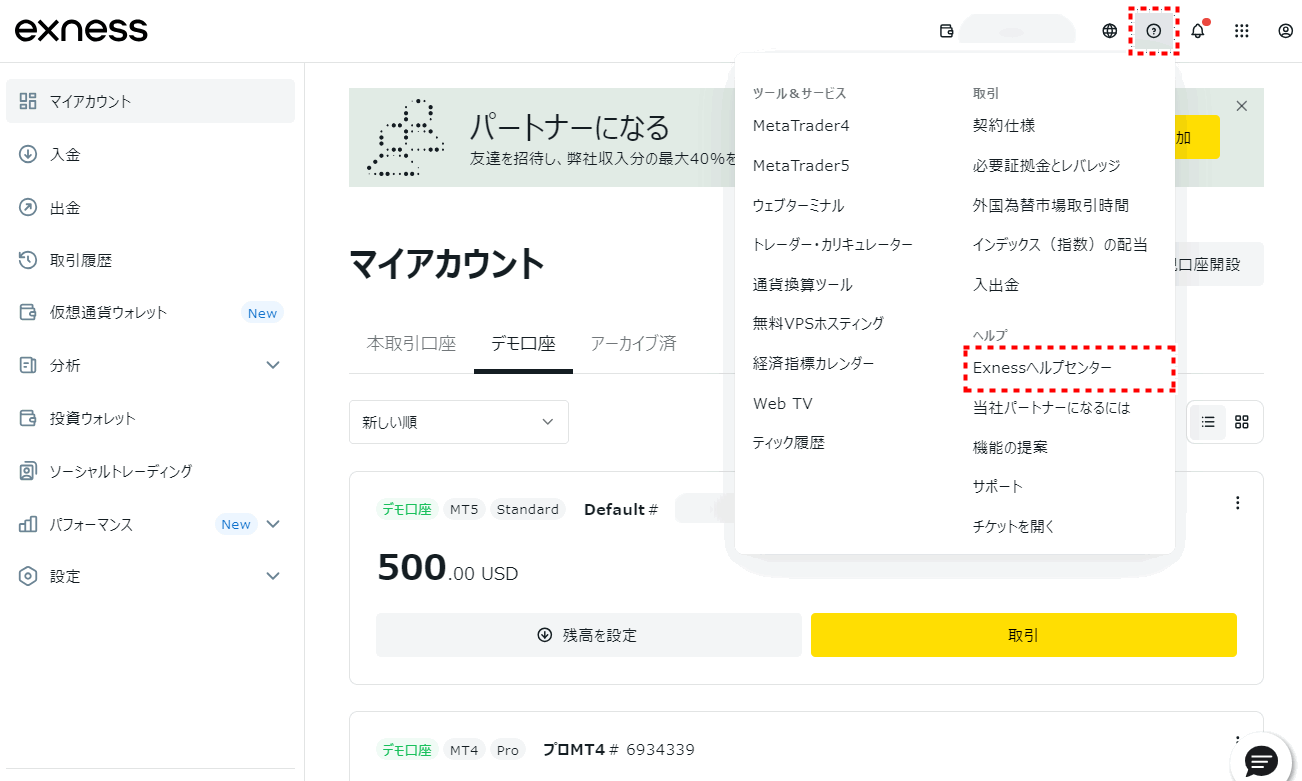This screenshot has height=781, width=1302.
Task: Click the yellow 取引 trade button
Action: [1023, 635]
